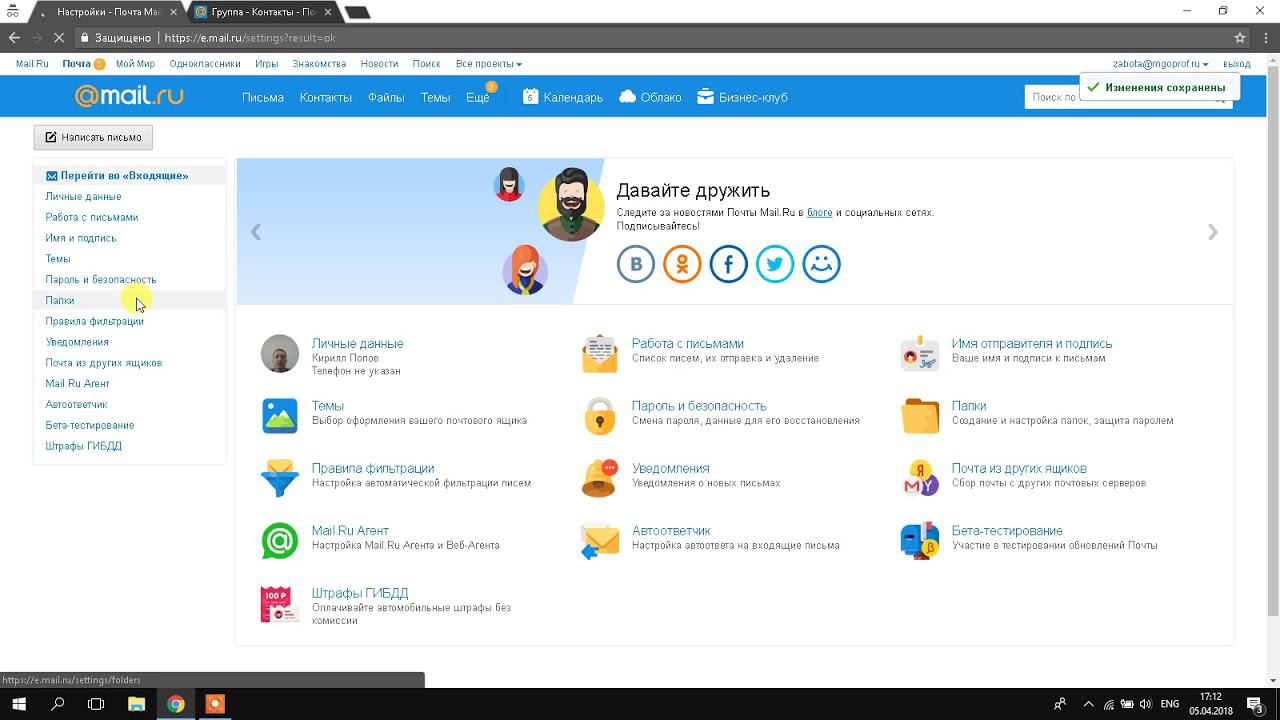Open Темы in the header navigation
This screenshot has height=720, width=1280.
click(x=435, y=97)
